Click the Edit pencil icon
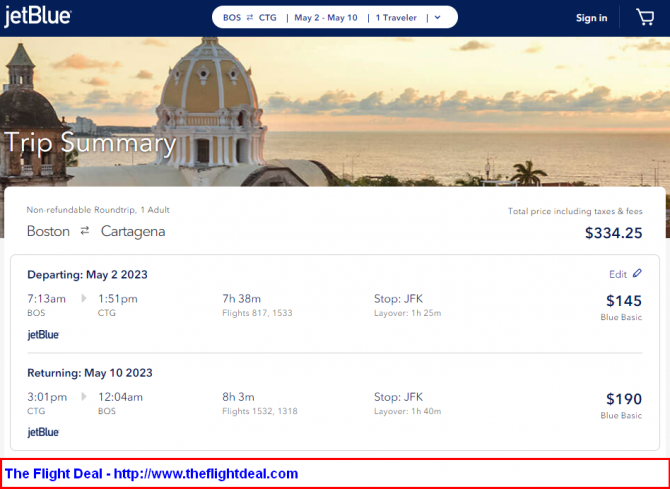This screenshot has height=489, width=670. 637,273
